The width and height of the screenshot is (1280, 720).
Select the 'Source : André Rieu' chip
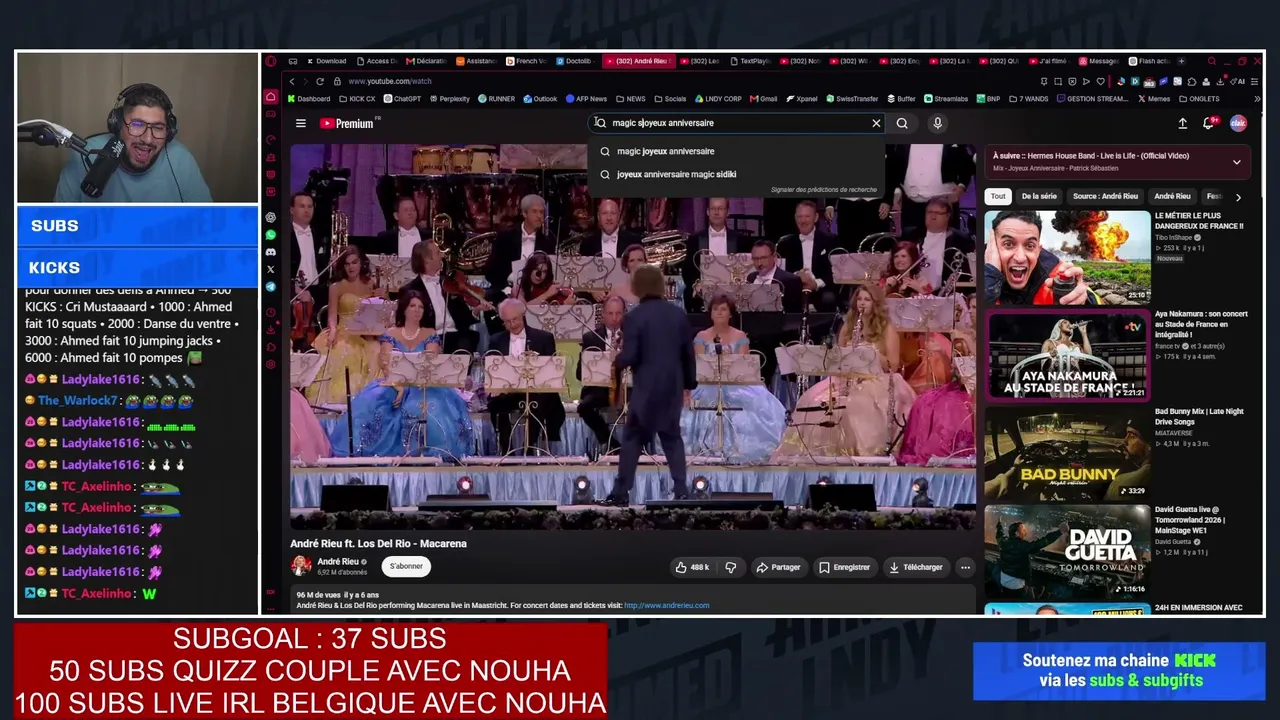tap(1105, 197)
